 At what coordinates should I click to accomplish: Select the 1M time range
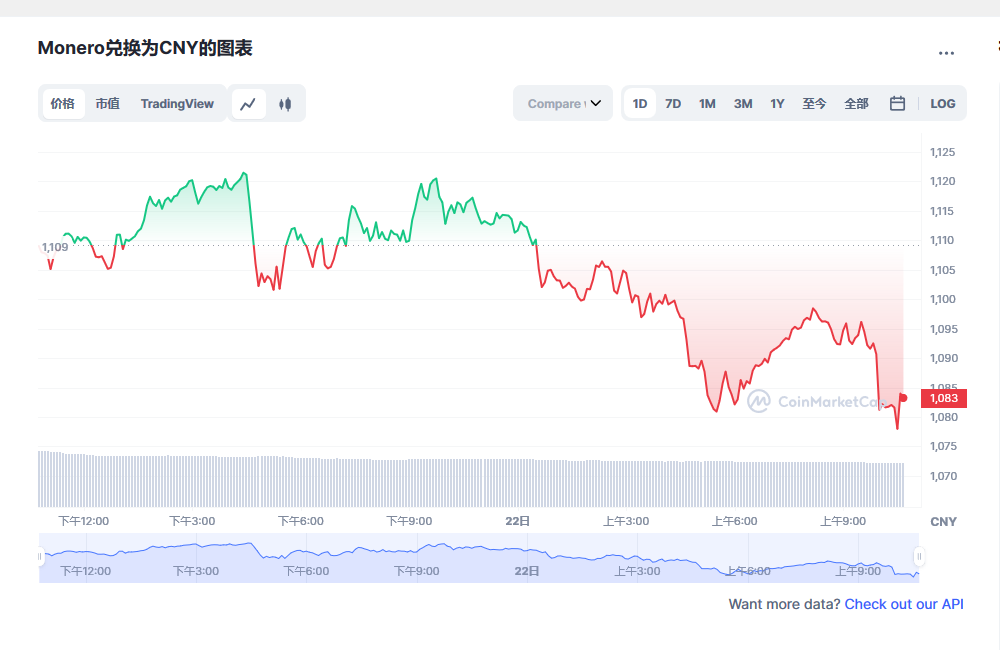click(707, 103)
